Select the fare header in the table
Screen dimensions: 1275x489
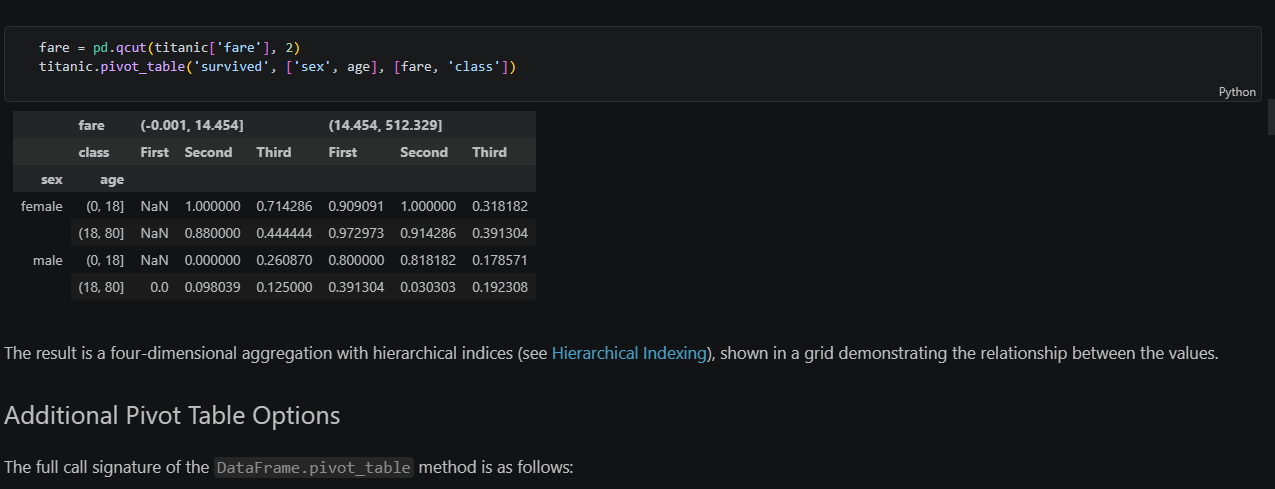pos(91,125)
